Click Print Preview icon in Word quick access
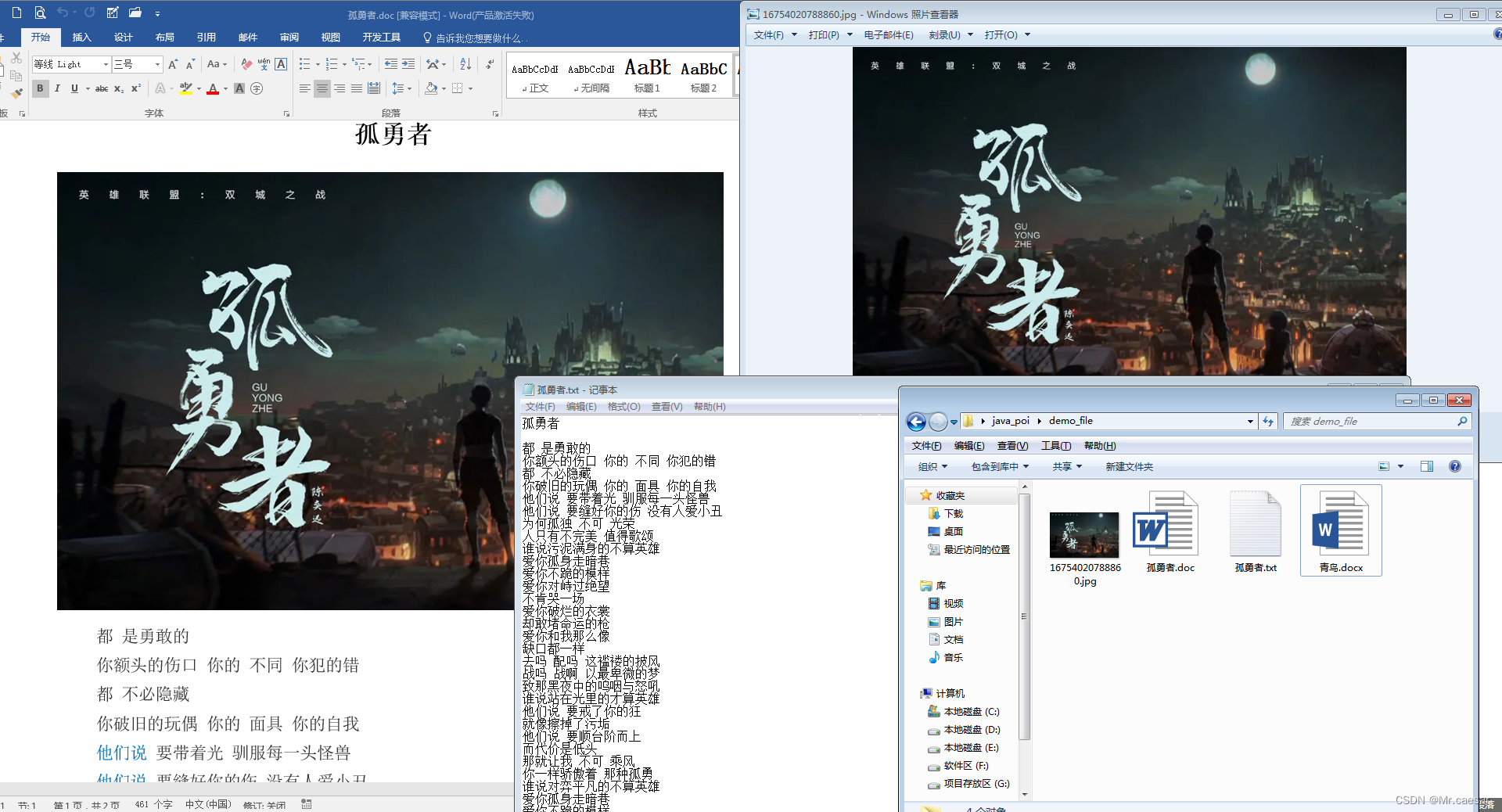This screenshot has height=812, width=1502. pos(40,13)
